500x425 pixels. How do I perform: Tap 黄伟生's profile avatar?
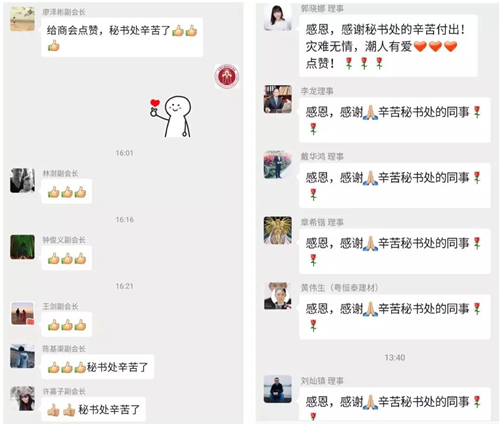click(278, 296)
